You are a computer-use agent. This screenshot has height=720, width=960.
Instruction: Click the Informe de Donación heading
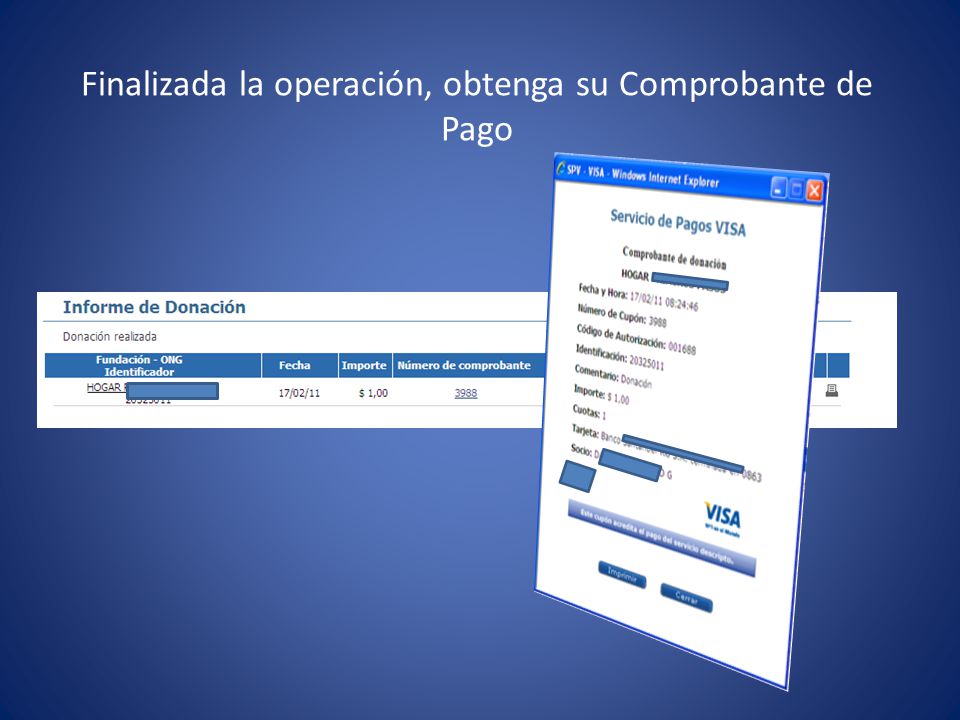click(154, 307)
